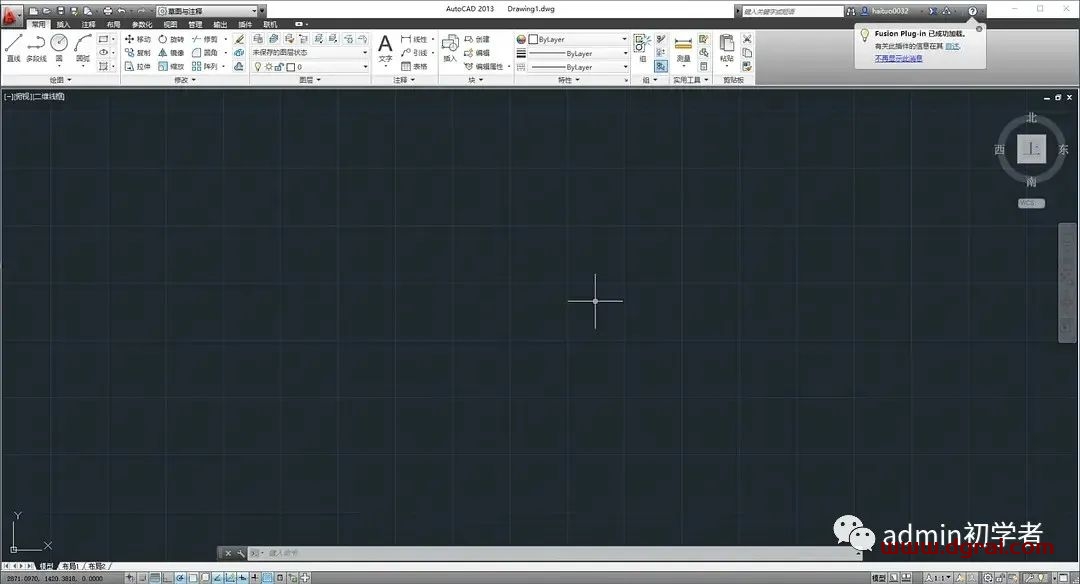Switch to the Parametric (参数化) ribbon tab
This screenshot has width=1080, height=584.
coord(142,24)
